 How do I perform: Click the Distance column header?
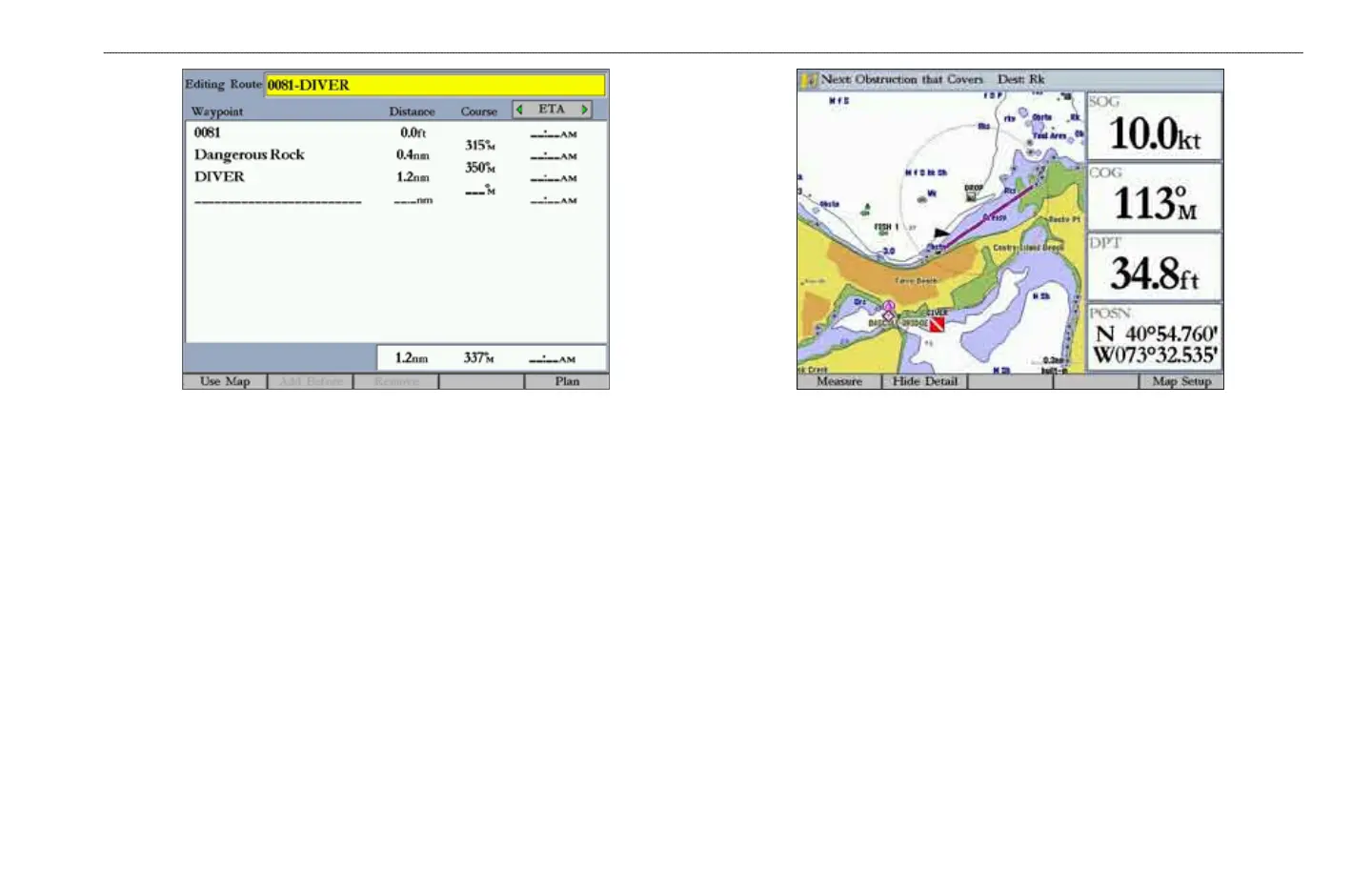coord(412,111)
